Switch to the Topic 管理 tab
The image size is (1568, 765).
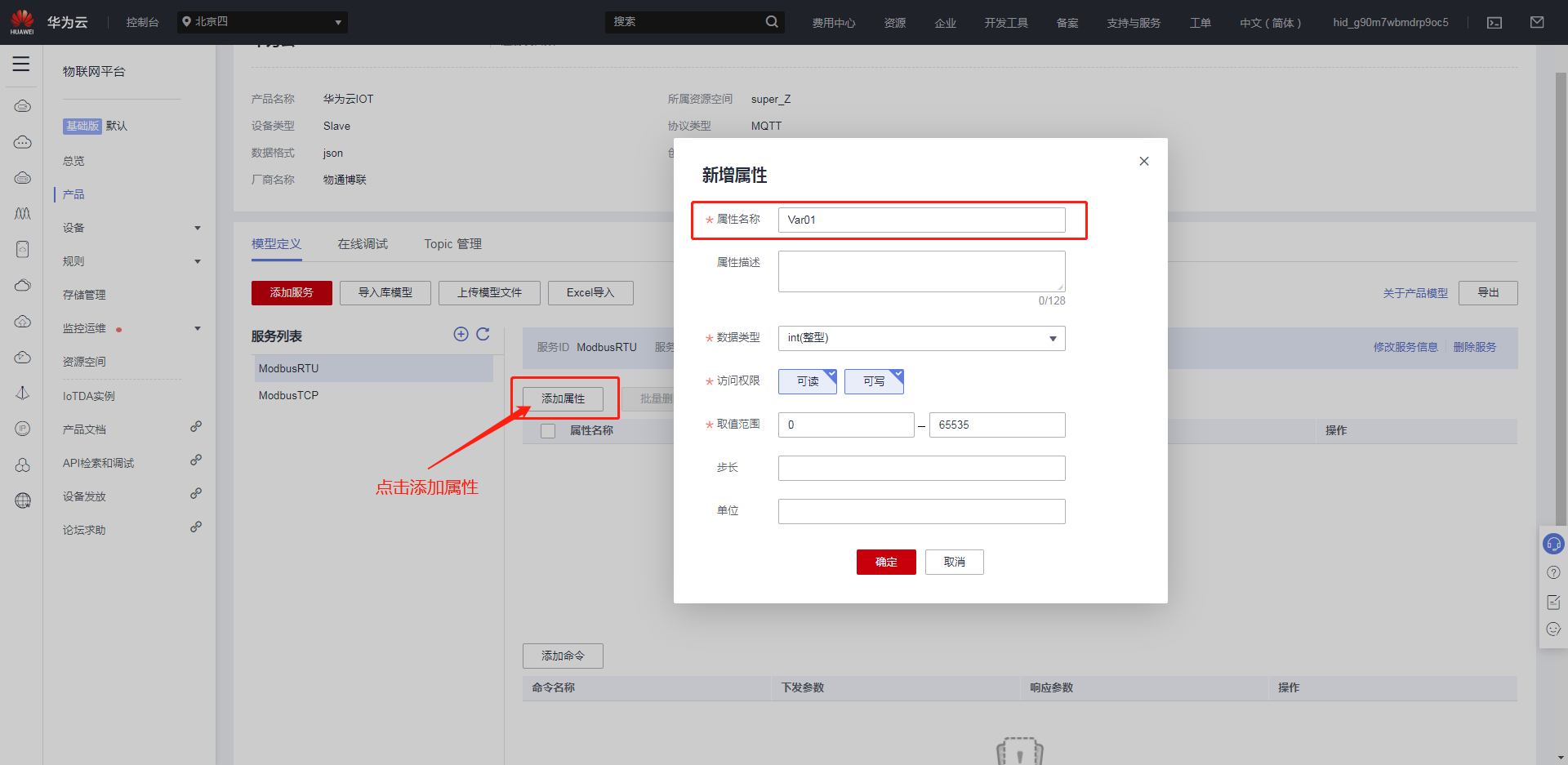(x=452, y=244)
